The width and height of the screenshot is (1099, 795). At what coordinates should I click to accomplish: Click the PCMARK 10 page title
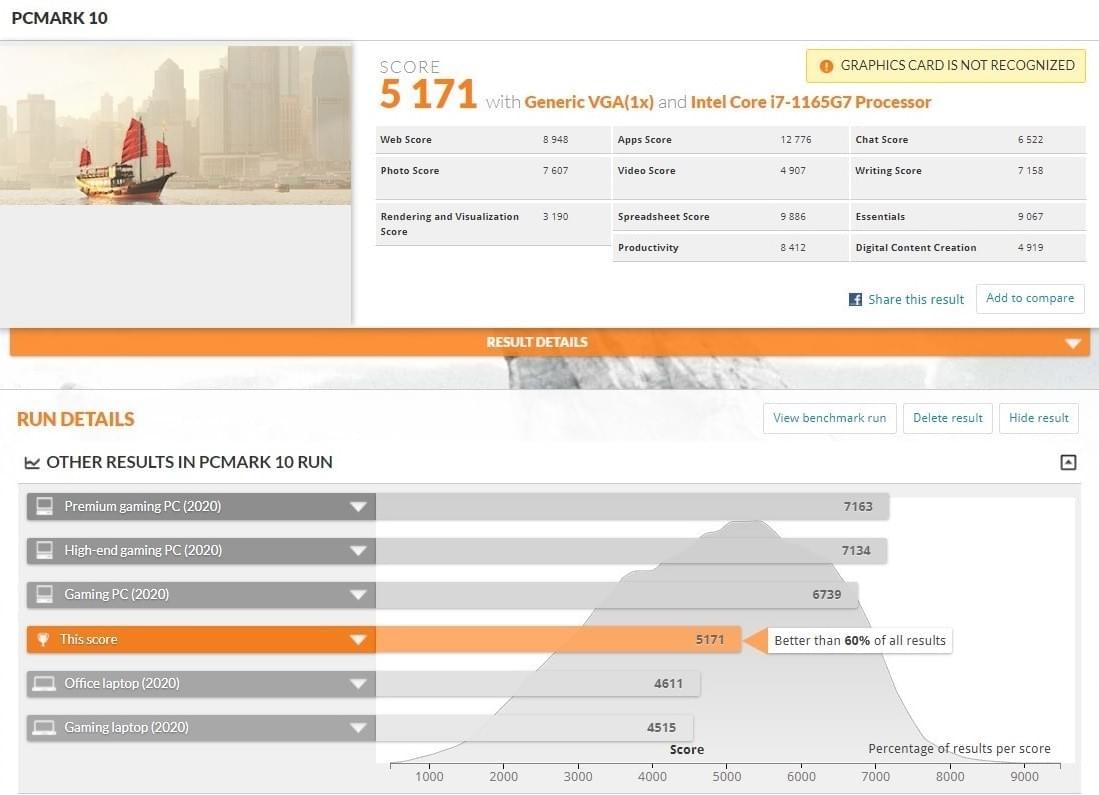coord(60,18)
